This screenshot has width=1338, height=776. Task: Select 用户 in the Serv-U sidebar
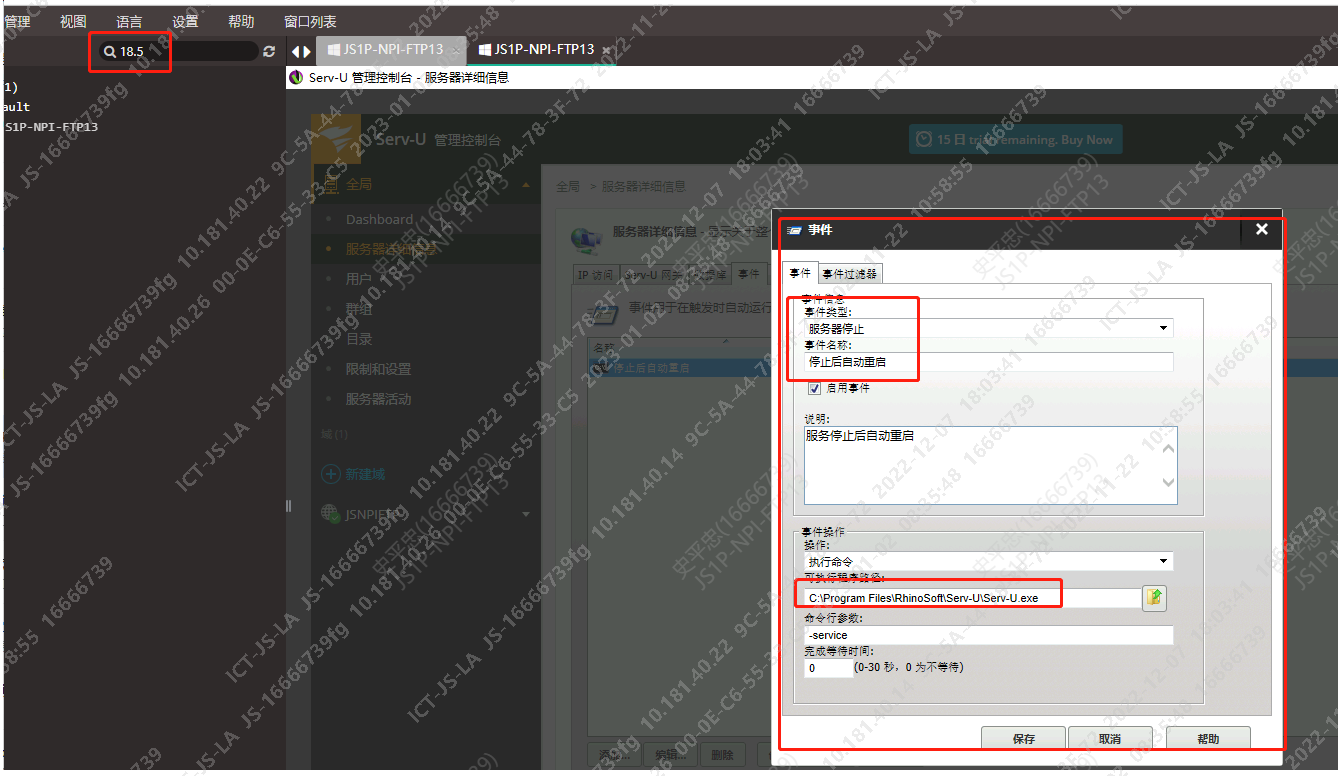click(359, 279)
